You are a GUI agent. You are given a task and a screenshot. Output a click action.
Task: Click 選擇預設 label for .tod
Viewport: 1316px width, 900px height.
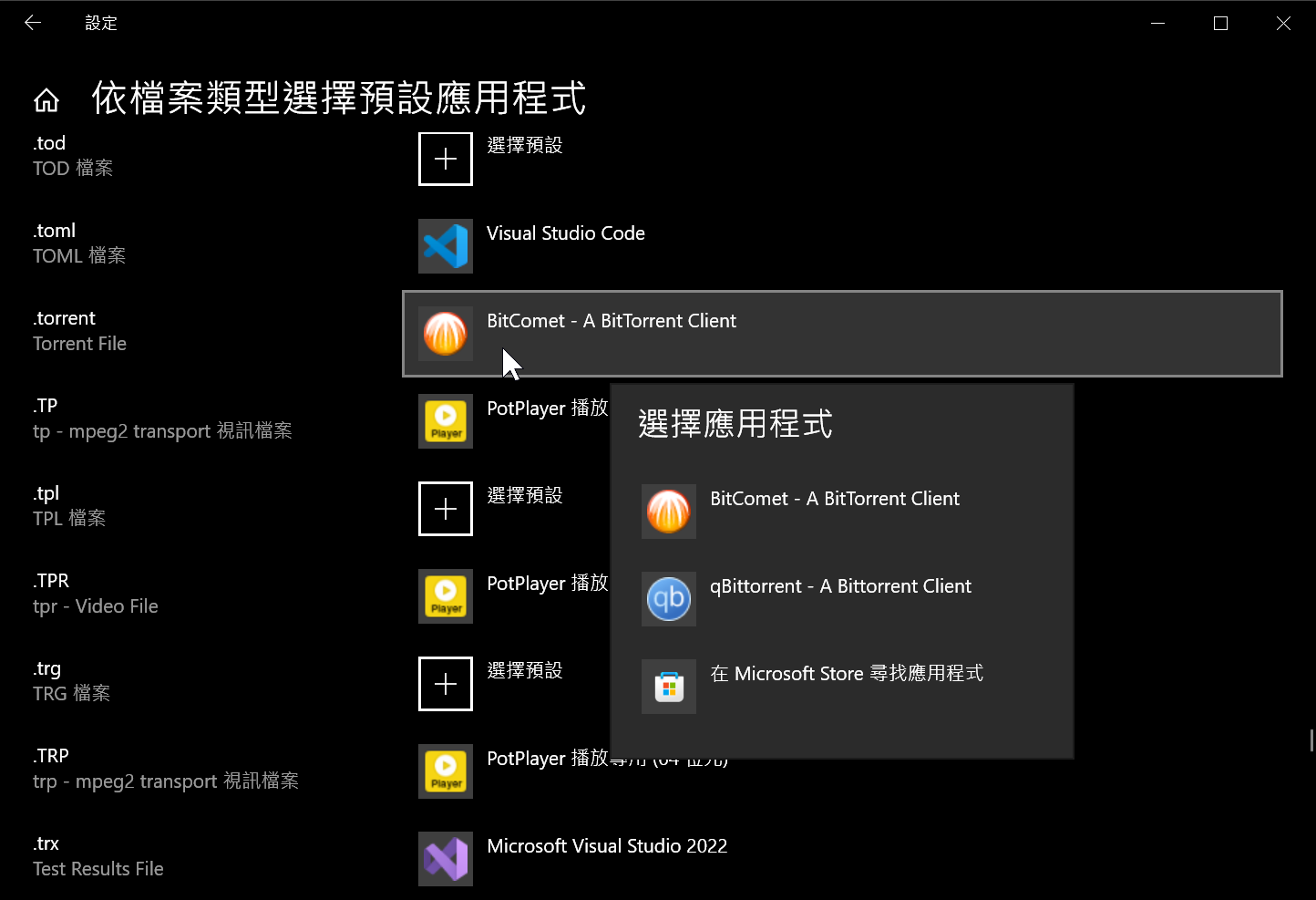point(525,145)
